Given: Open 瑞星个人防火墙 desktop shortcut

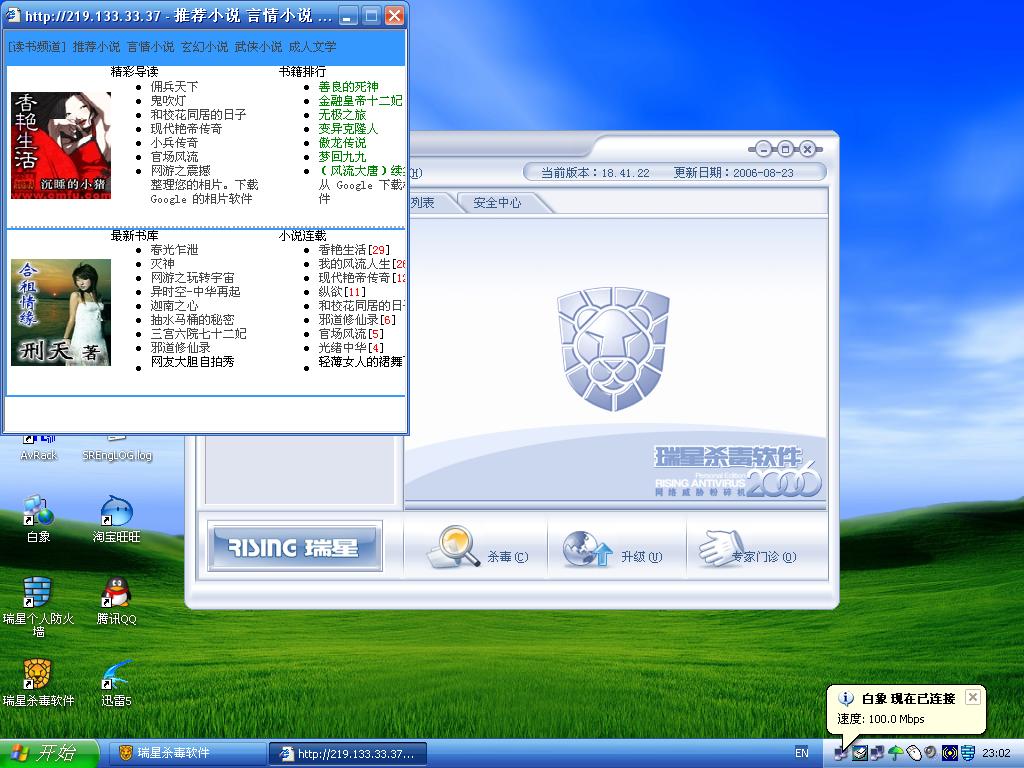Looking at the screenshot, I should pyautogui.click(x=39, y=607).
